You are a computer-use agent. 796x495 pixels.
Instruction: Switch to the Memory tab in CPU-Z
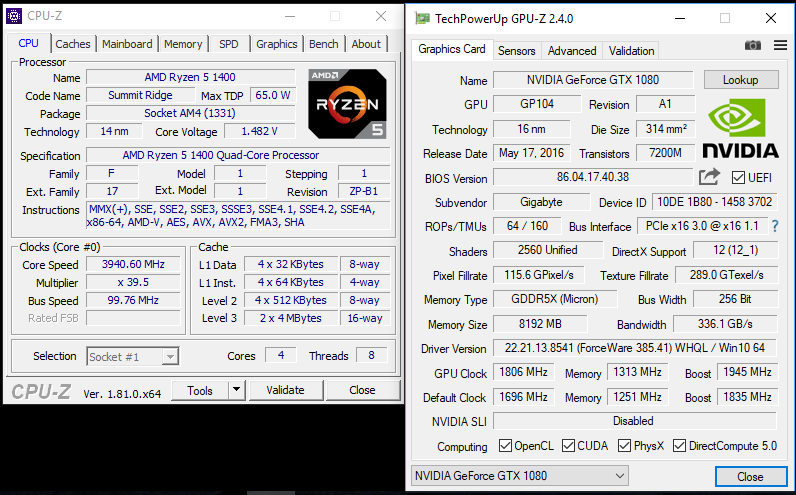[183, 44]
